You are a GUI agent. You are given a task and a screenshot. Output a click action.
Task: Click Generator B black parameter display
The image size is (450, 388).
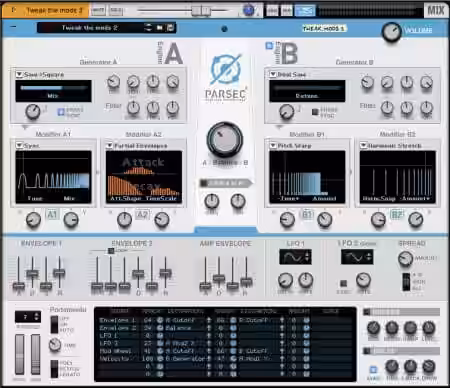point(307,91)
